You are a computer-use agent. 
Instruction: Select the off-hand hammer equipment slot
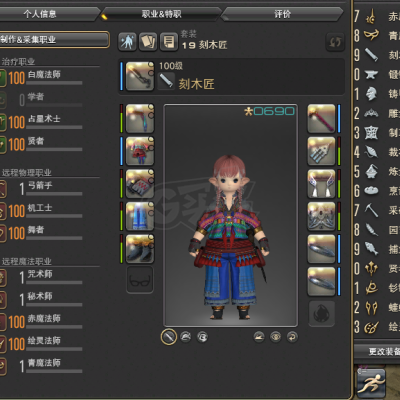pos(321,119)
